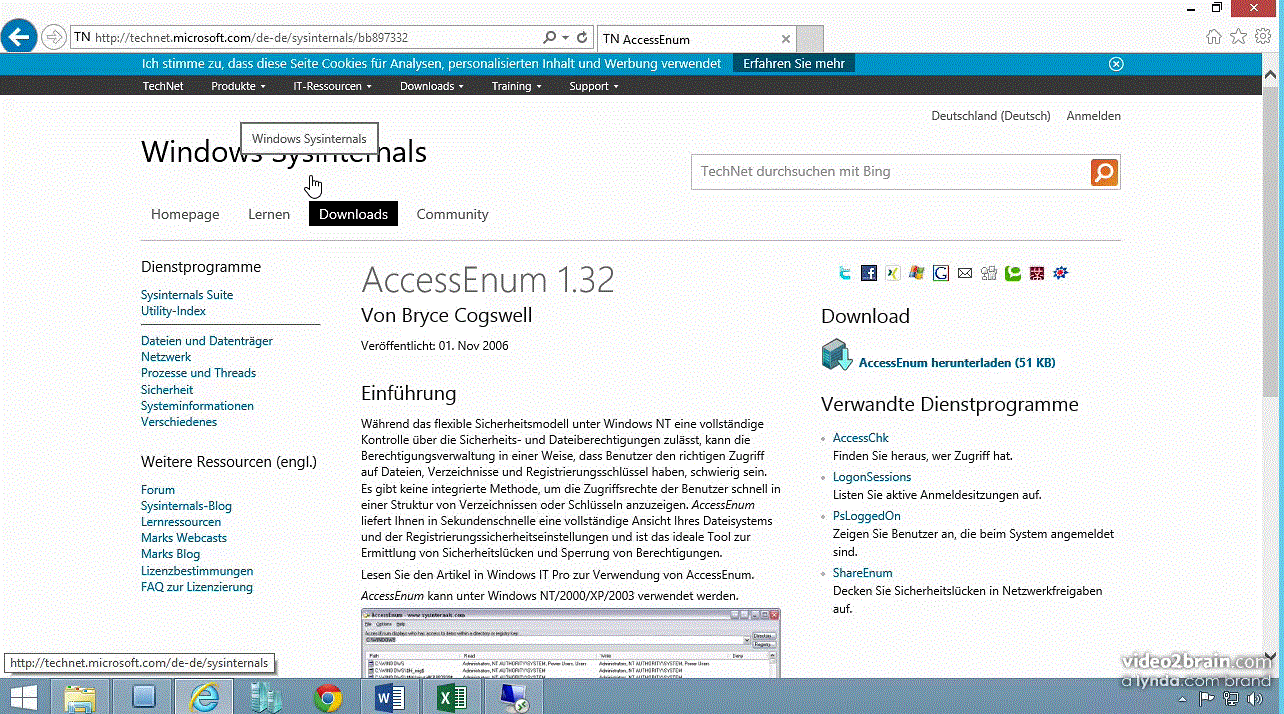This screenshot has height=714, width=1284.
Task: Share page by email envelope icon
Action: 965,273
